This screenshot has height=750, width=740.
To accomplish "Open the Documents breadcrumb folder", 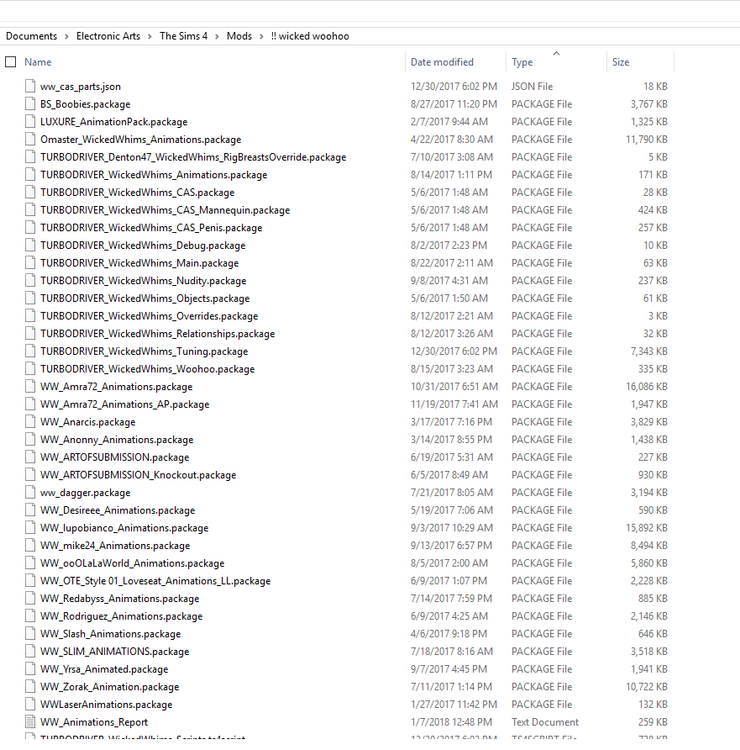I will tap(31, 36).
